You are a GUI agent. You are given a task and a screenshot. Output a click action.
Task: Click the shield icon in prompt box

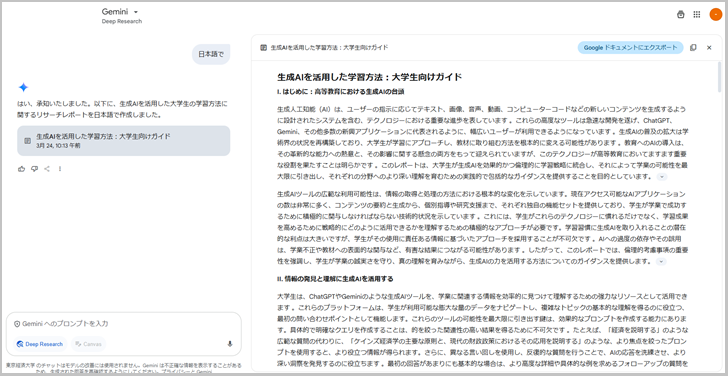coord(17,324)
